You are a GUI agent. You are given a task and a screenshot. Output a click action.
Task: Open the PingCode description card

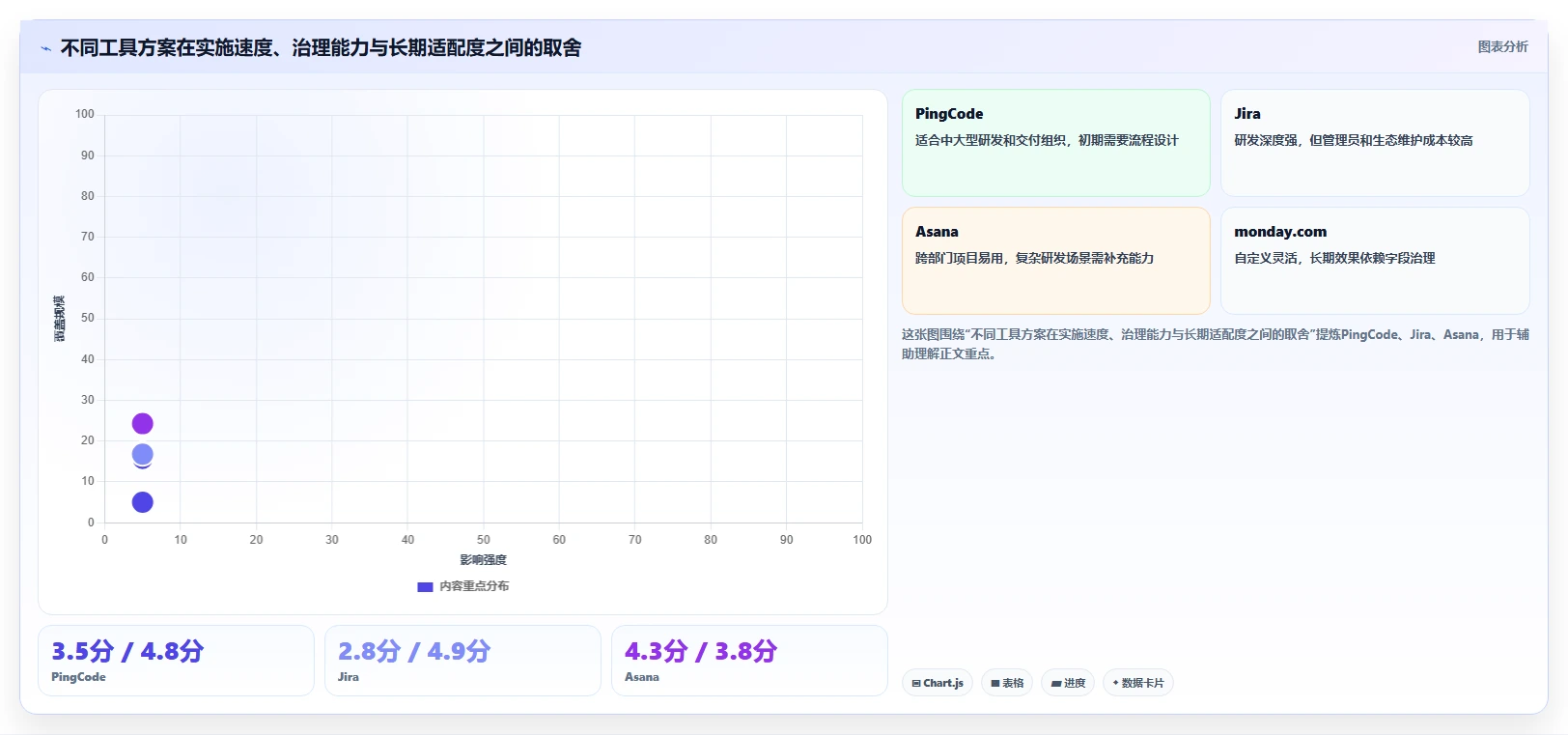point(1055,143)
